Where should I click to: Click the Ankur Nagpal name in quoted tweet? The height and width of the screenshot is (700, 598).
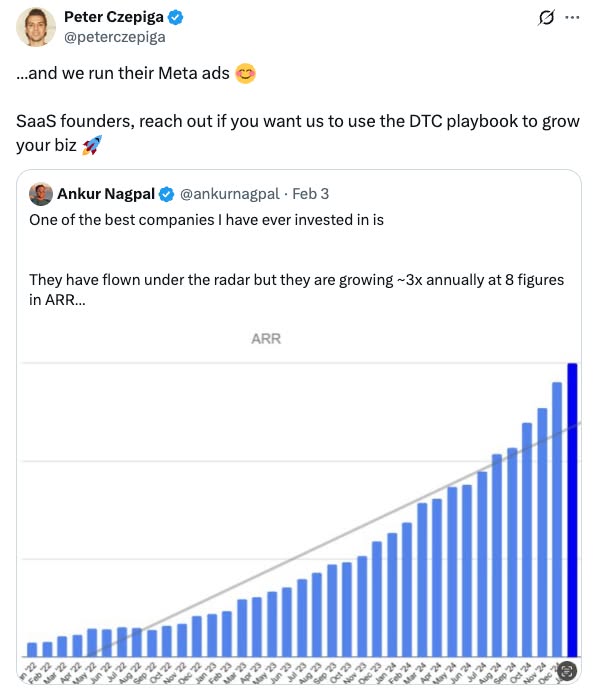click(106, 194)
